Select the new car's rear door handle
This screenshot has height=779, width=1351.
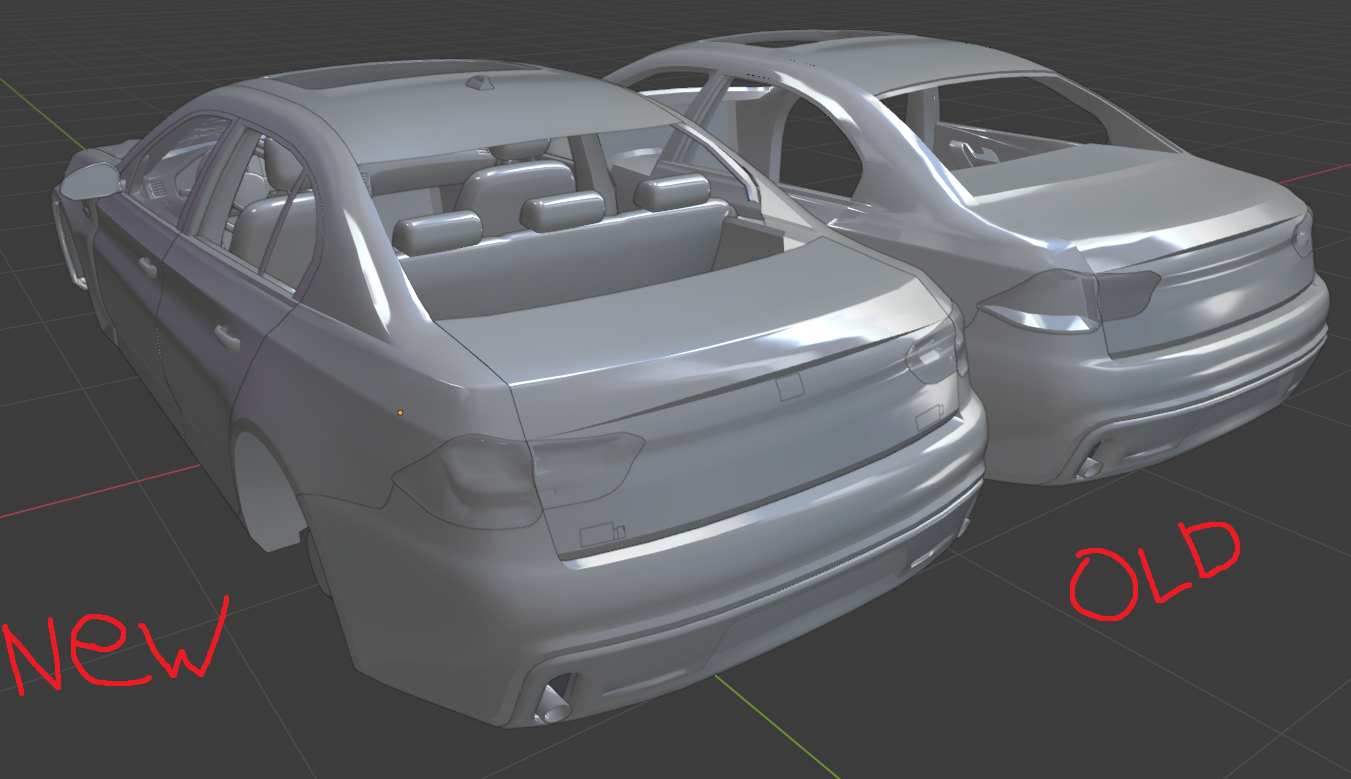227,337
